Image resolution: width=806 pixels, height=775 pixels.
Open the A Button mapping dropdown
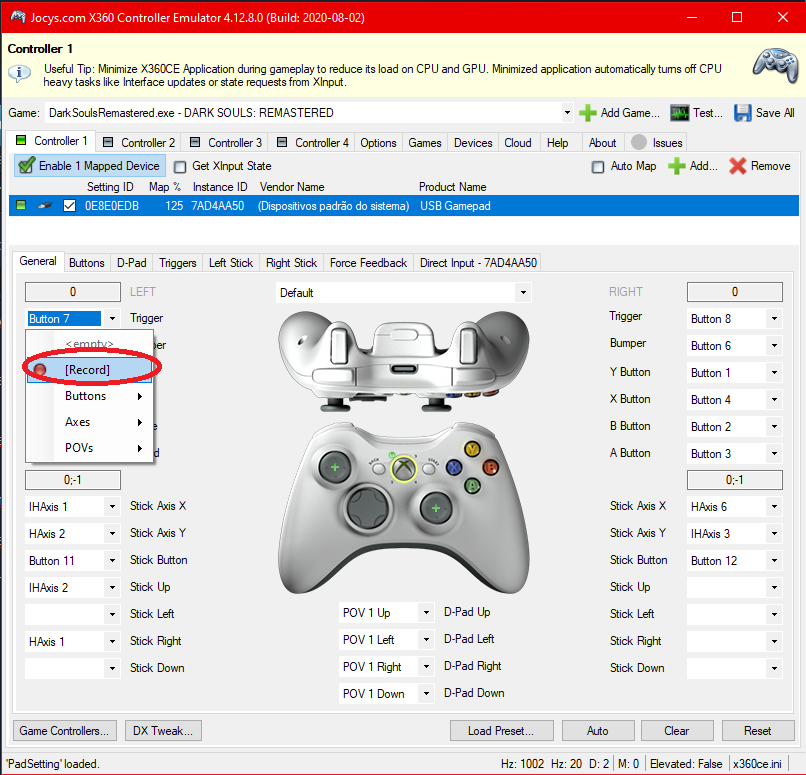click(x=774, y=453)
